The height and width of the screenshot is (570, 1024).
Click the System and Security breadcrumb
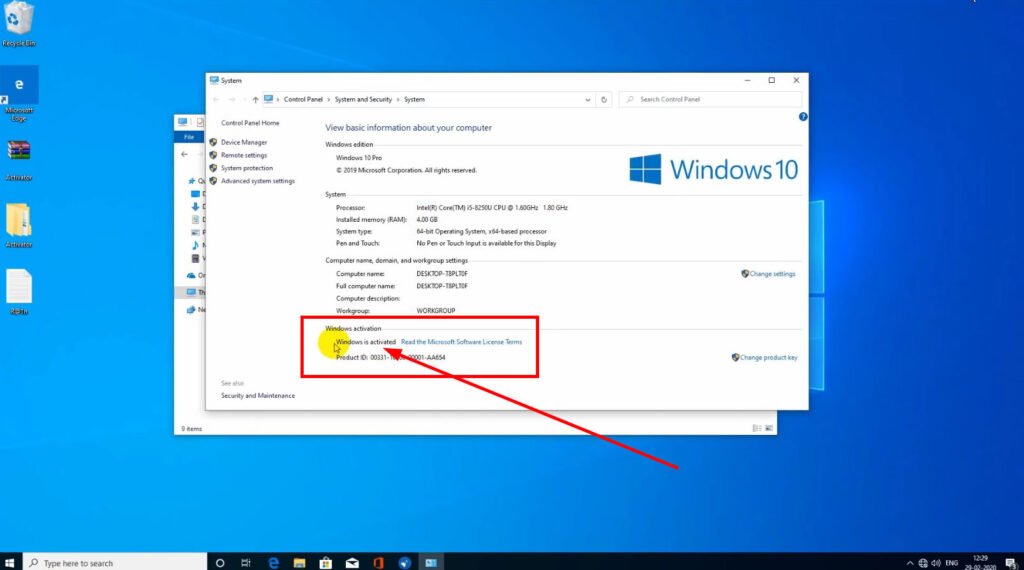click(x=363, y=99)
